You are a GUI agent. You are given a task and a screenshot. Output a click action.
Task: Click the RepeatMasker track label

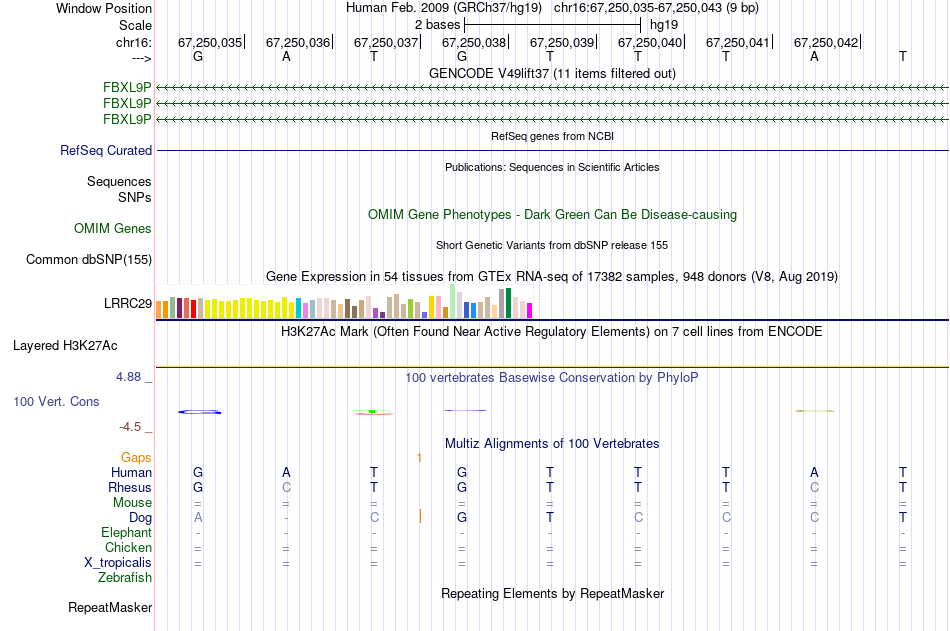pyautogui.click(x=110, y=607)
